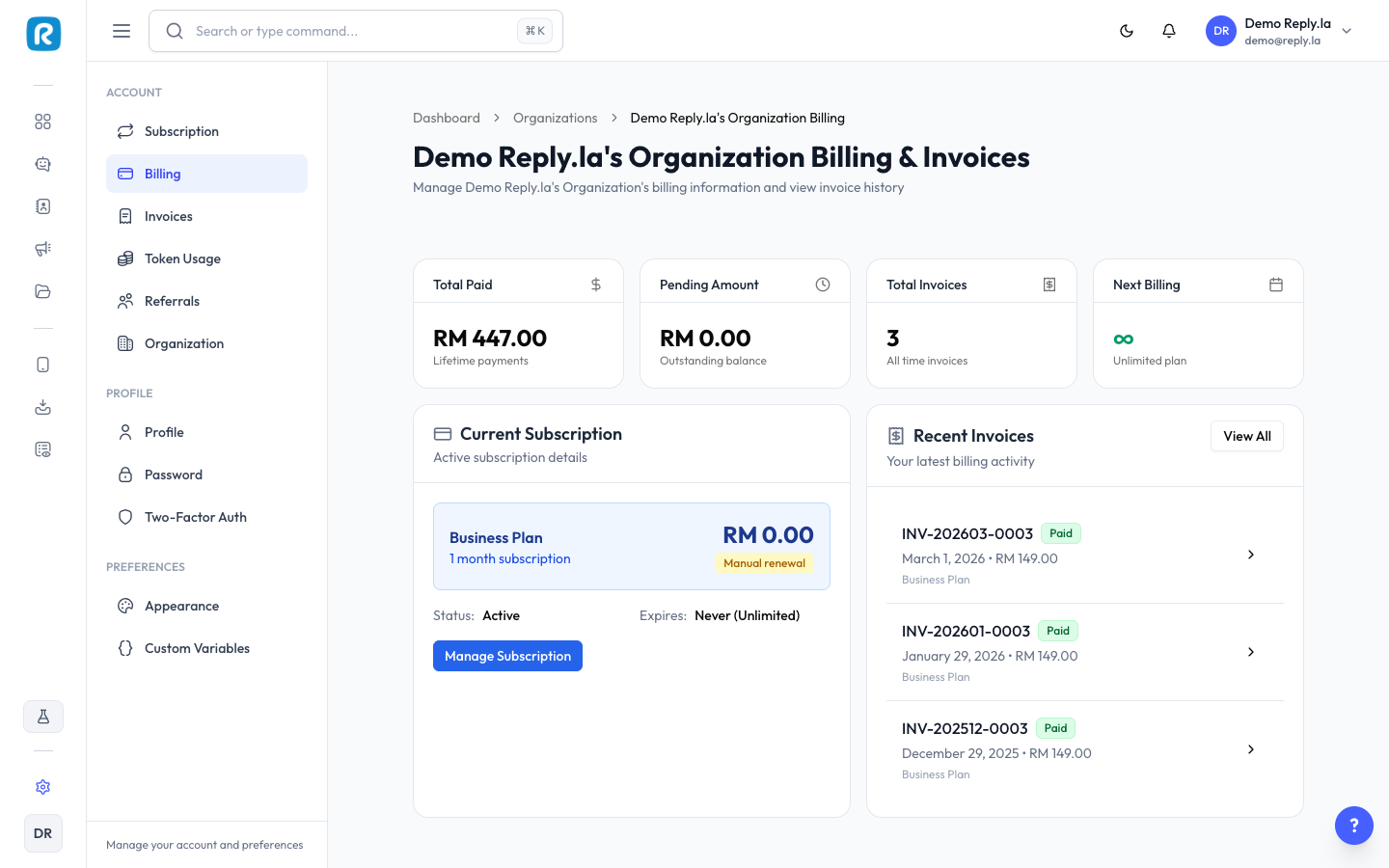Click the green infinity symbol

click(1124, 339)
